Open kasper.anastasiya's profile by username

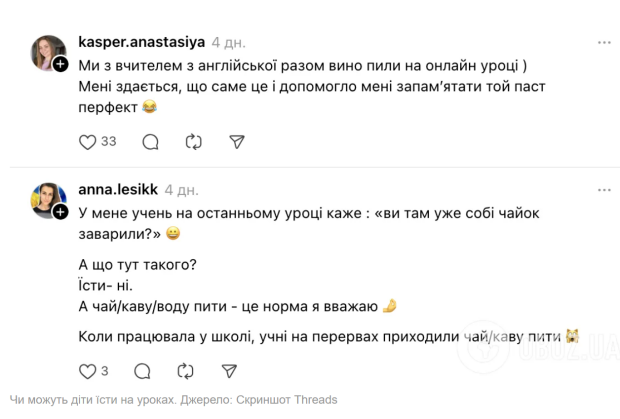pos(141,43)
